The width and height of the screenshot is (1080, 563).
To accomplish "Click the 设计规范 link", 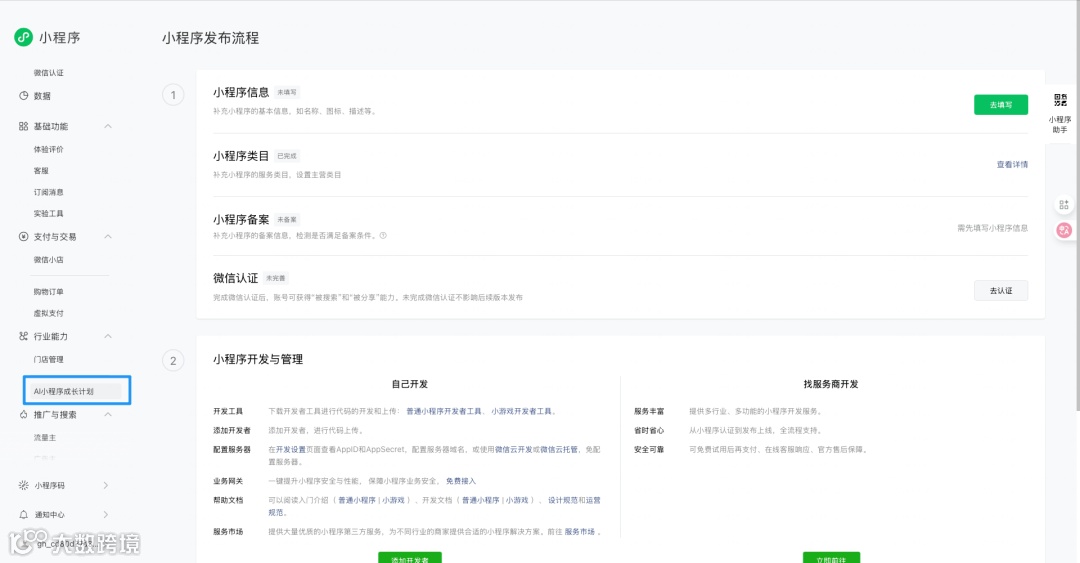I will pyautogui.click(x=563, y=500).
